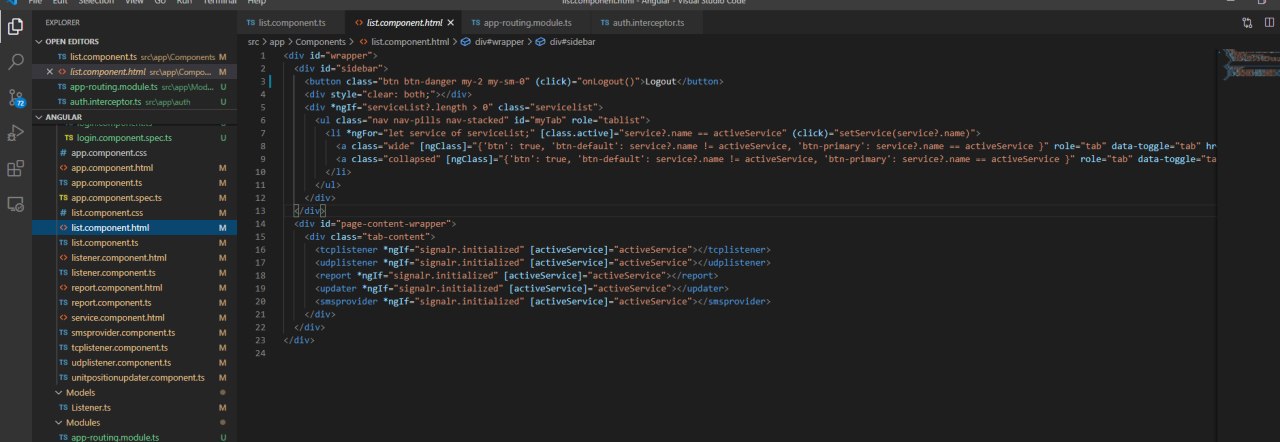Viewport: 1280px width, 442px height.
Task: Close list.component.html from Open Editors list
Action: (50, 72)
